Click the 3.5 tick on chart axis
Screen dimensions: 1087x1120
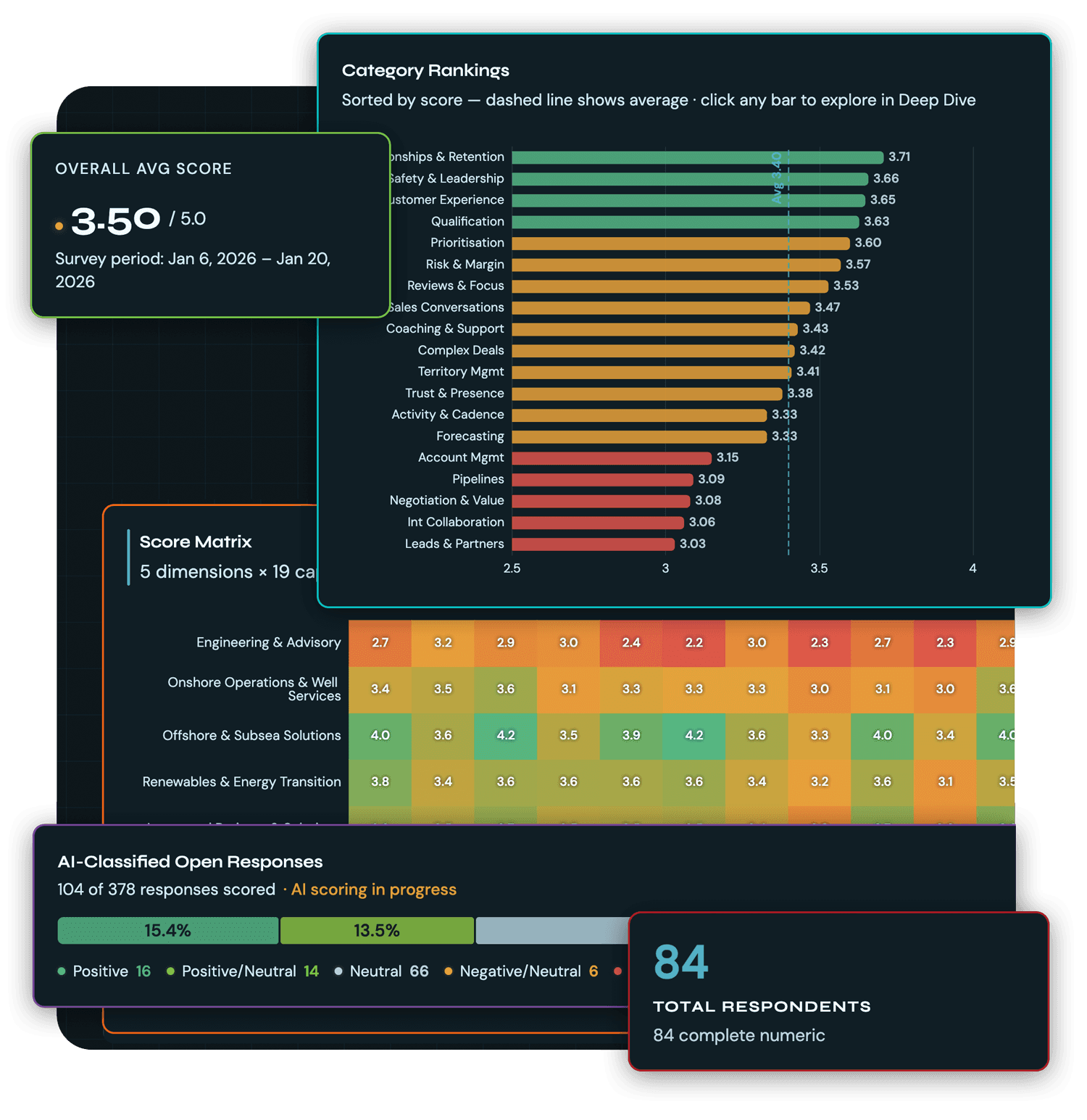pyautogui.click(x=819, y=569)
